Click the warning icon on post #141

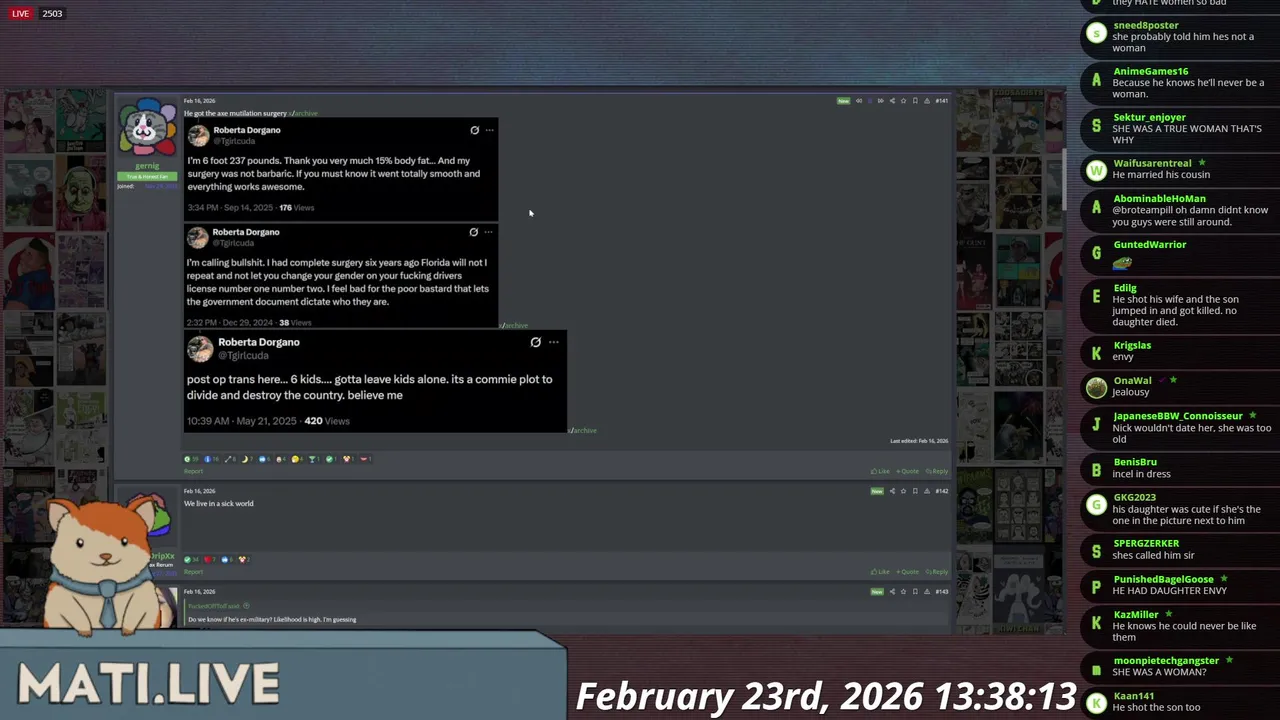coord(927,101)
